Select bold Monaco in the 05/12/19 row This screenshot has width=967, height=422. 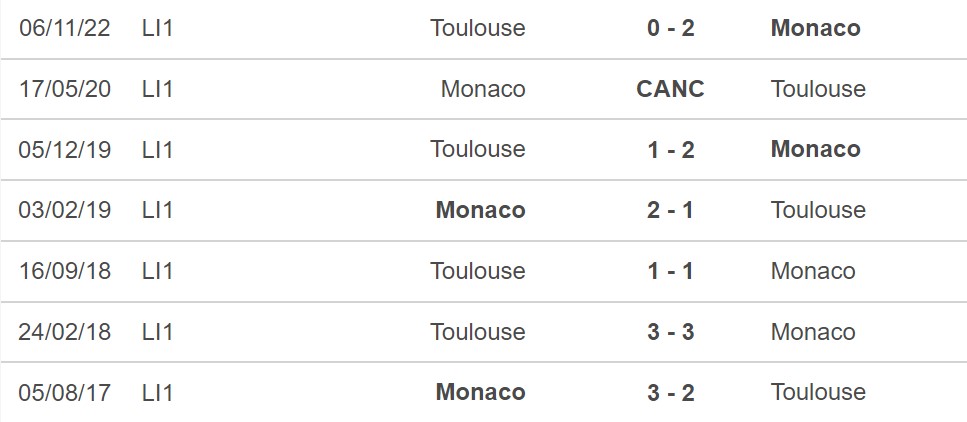coord(815,149)
